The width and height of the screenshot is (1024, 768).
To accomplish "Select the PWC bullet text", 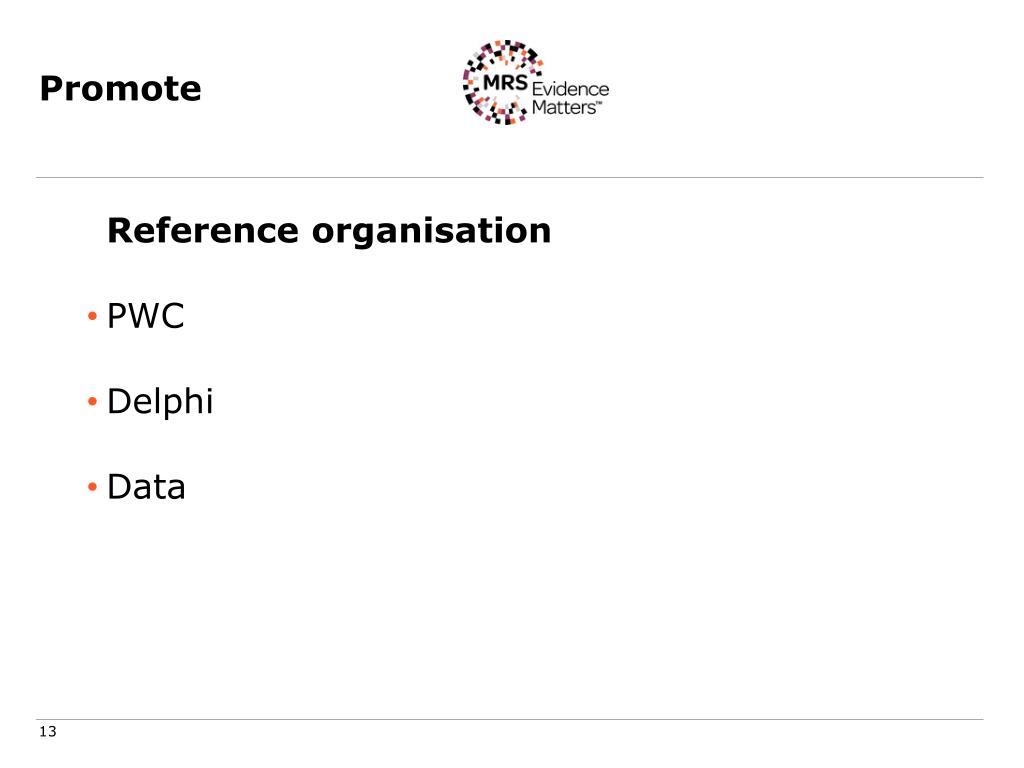I will click(x=146, y=318).
